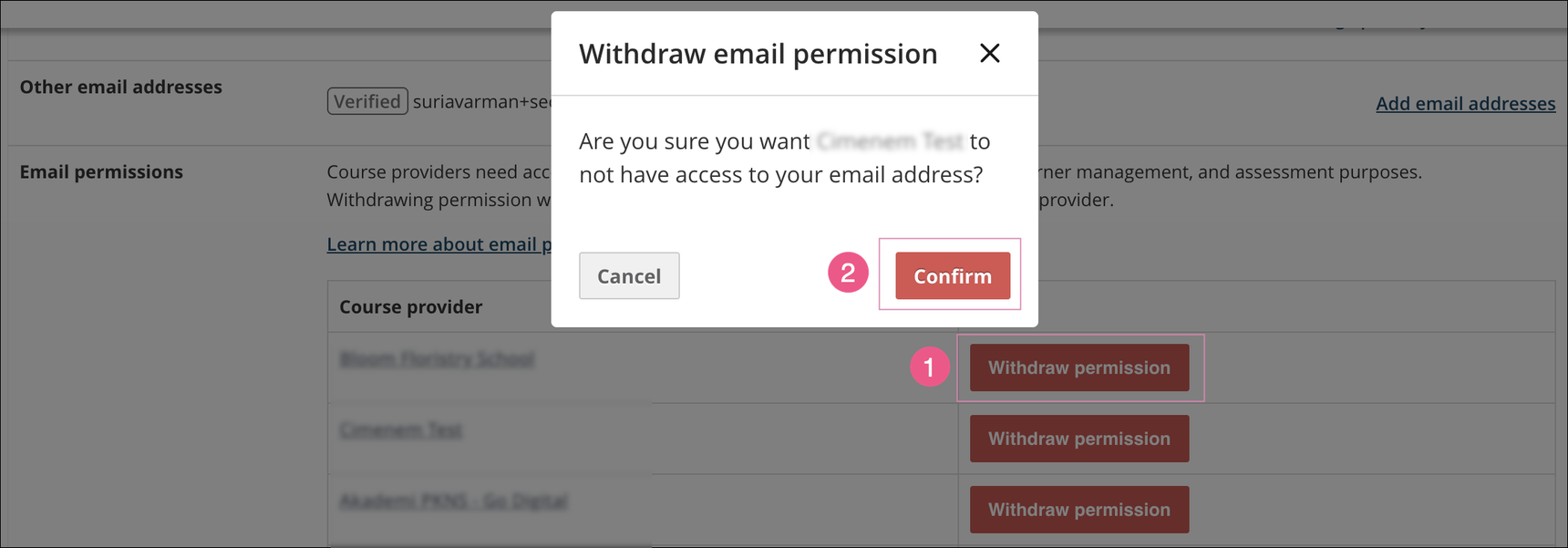Open Learn more about email permissions
1568x548 pixels.
click(x=438, y=244)
